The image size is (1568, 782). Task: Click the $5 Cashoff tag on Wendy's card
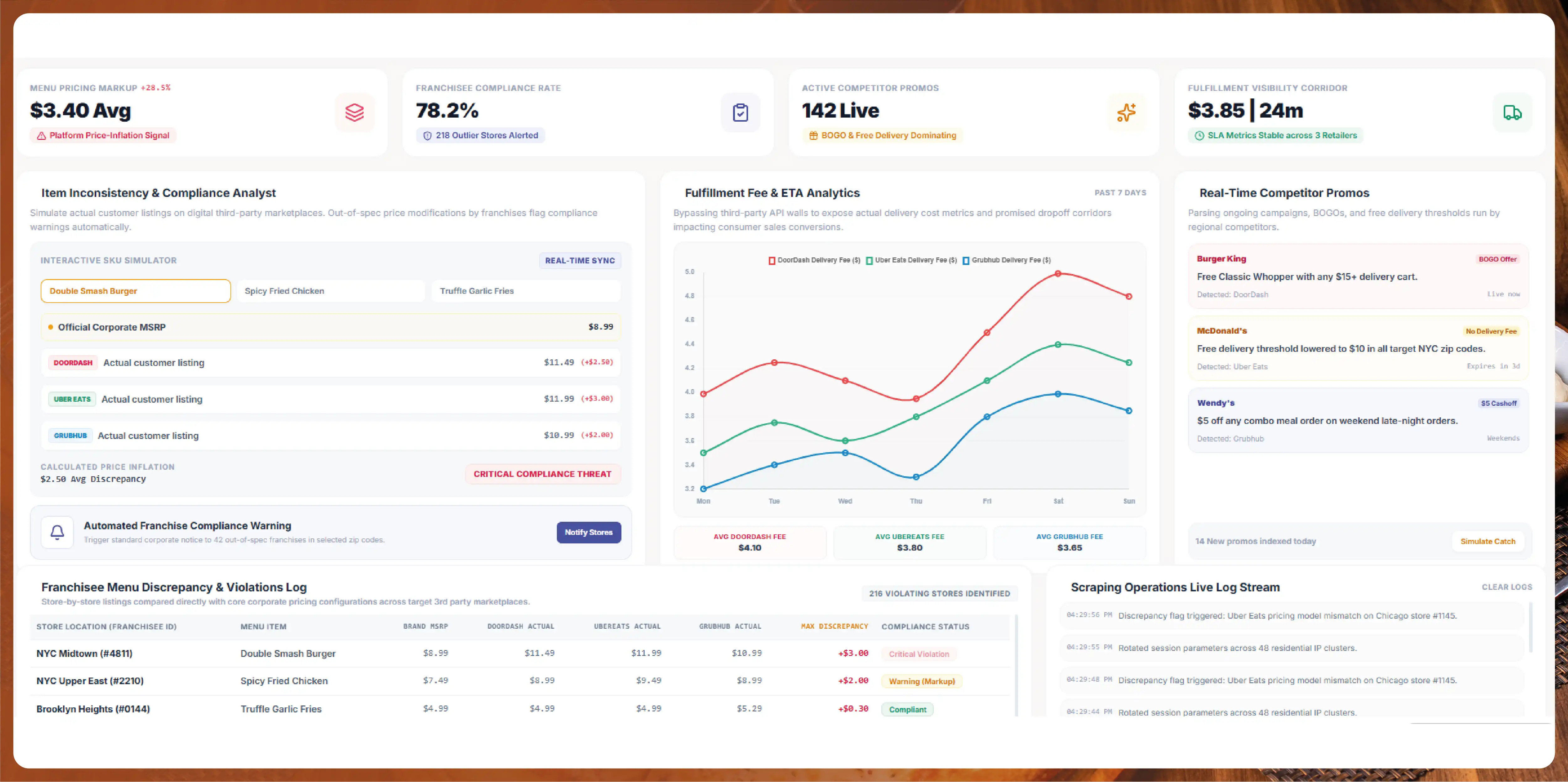1499,404
